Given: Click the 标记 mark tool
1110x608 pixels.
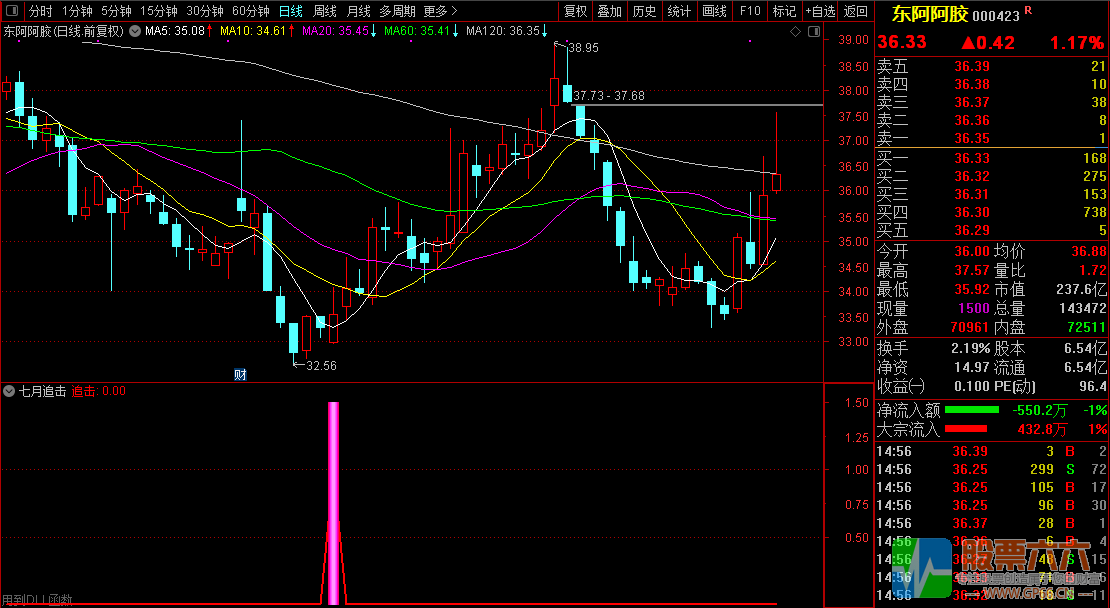Looking at the screenshot, I should 785,11.
